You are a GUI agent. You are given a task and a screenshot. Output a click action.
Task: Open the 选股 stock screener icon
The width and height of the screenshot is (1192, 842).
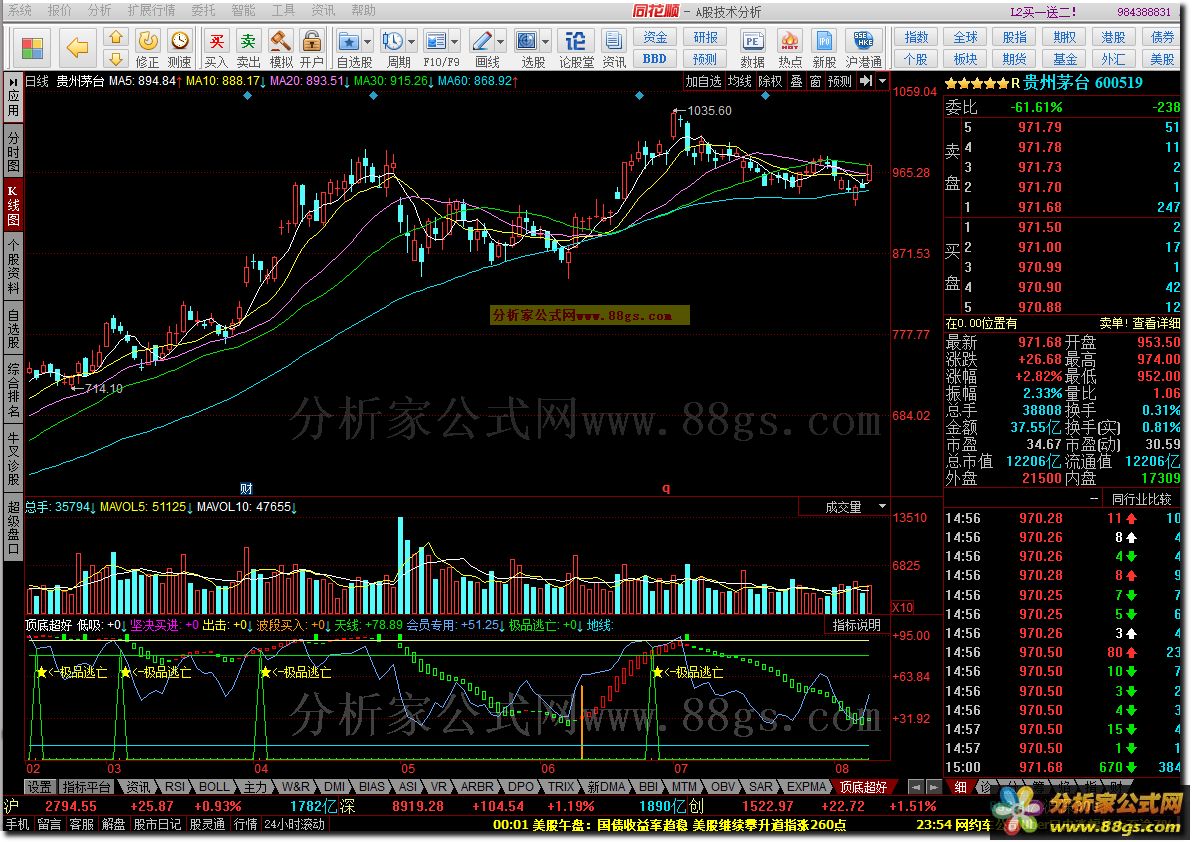pos(527,49)
